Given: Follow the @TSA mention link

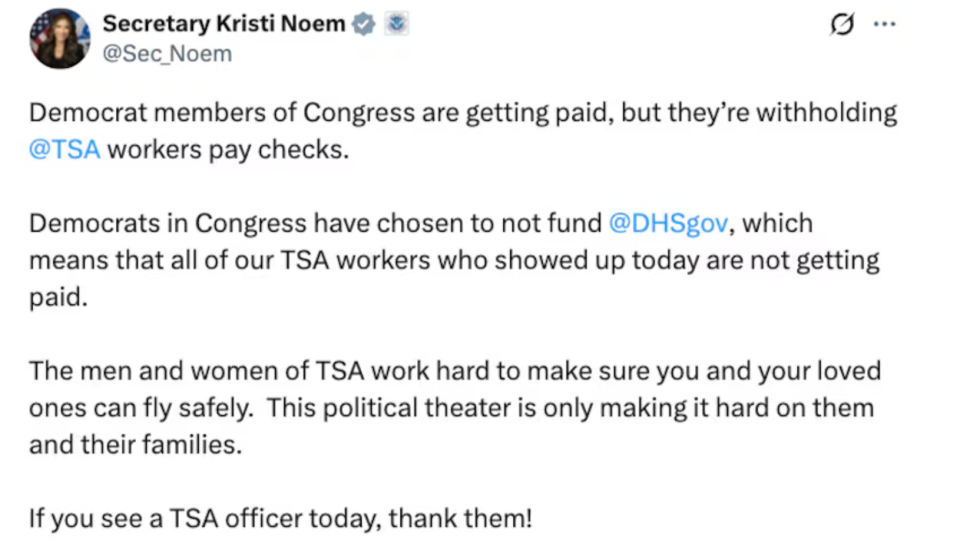Looking at the screenshot, I should (65, 152).
